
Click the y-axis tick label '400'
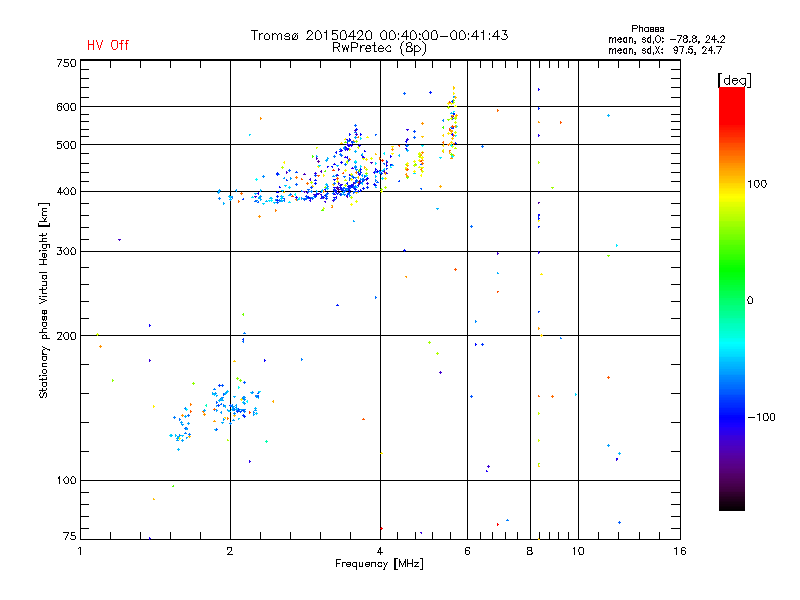coord(66,191)
